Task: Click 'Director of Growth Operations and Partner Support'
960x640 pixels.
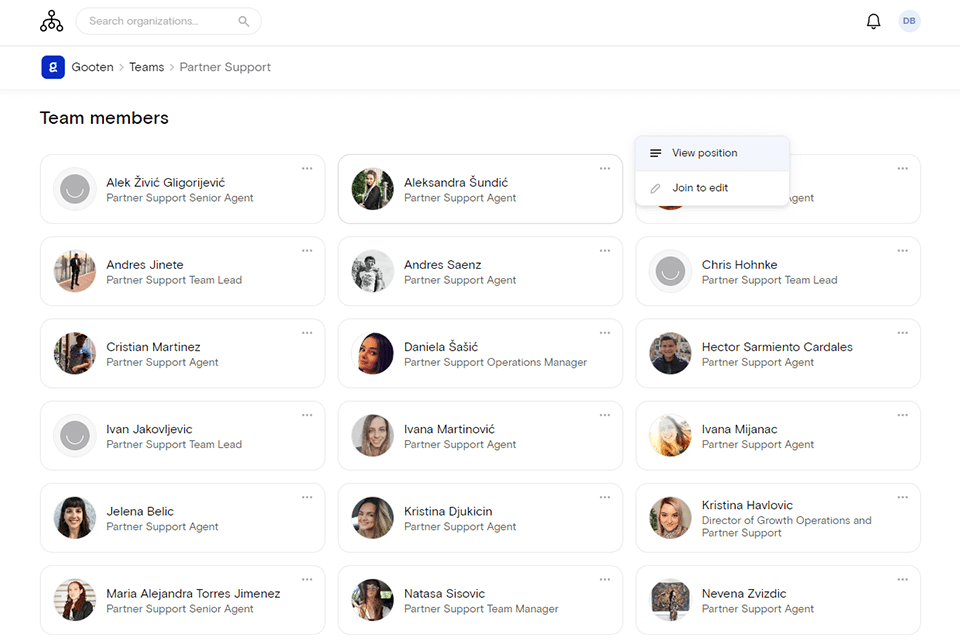Action: pos(786,527)
